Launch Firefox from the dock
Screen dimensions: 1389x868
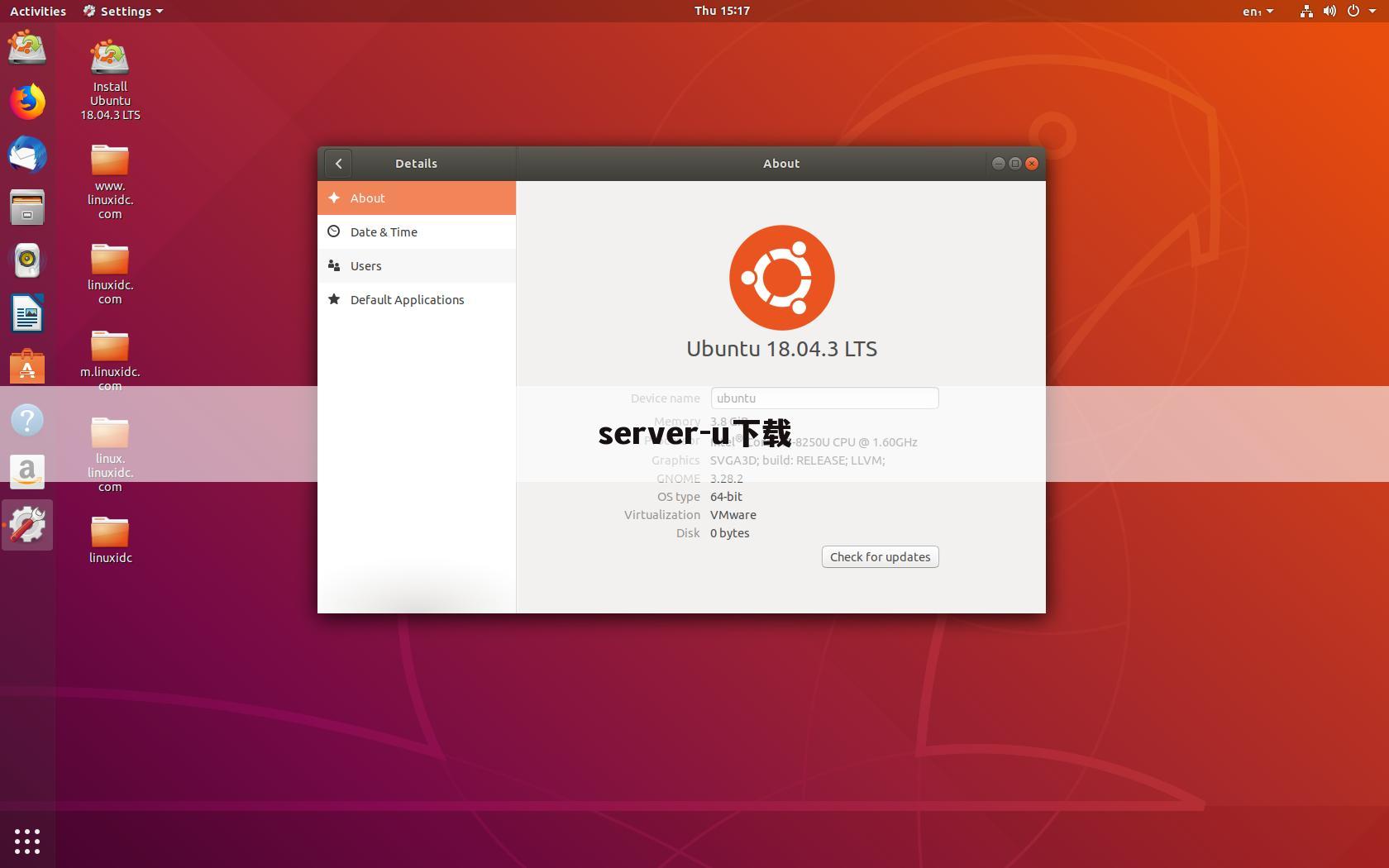(x=27, y=102)
